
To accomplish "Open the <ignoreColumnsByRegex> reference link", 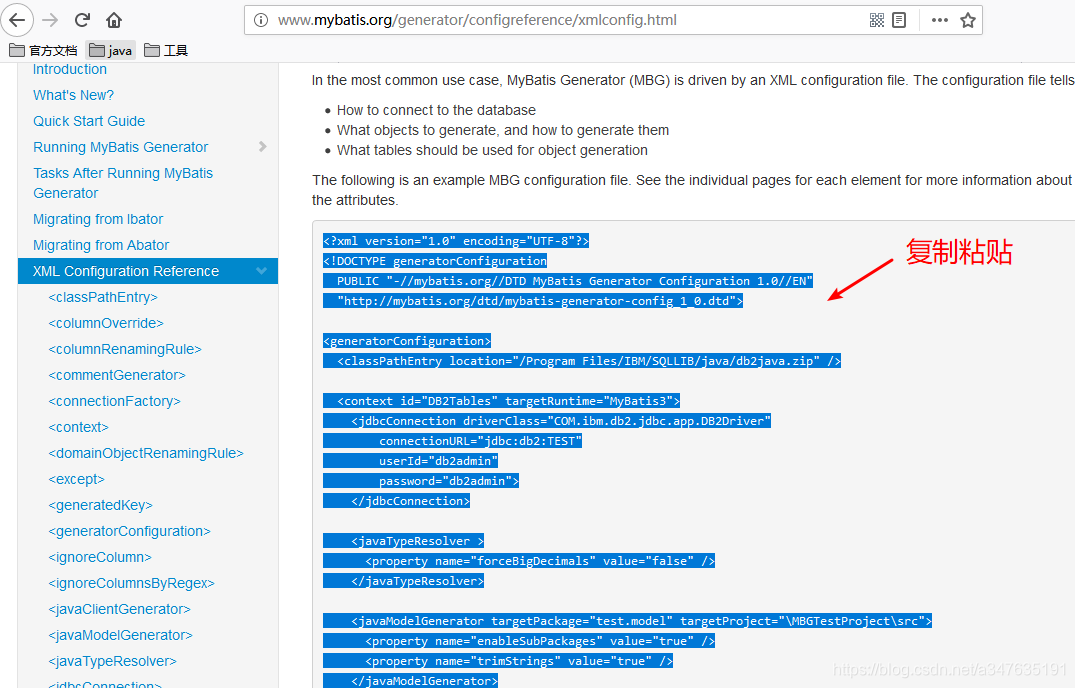I will point(132,584).
